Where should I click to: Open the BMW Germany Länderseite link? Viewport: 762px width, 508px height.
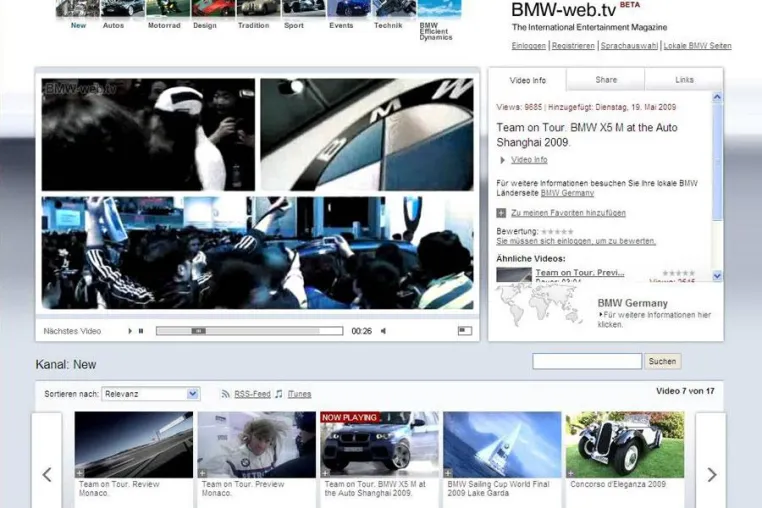pos(567,193)
